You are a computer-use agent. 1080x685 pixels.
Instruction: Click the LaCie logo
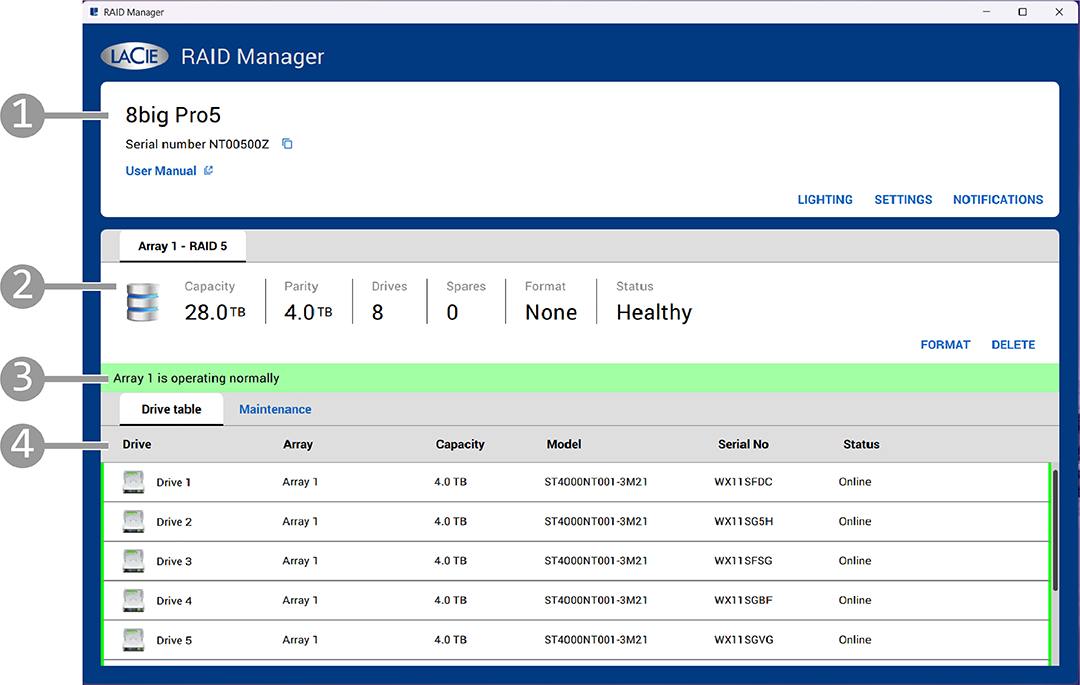(134, 56)
